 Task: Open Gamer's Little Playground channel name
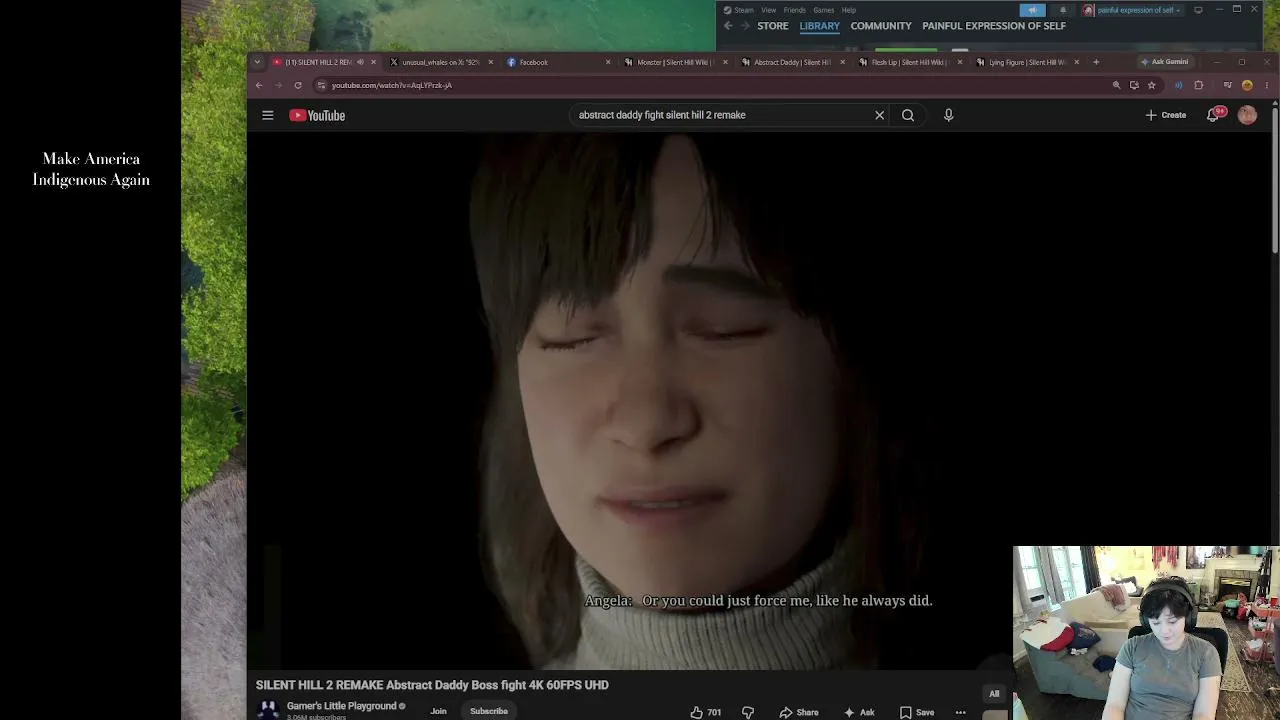click(x=342, y=706)
